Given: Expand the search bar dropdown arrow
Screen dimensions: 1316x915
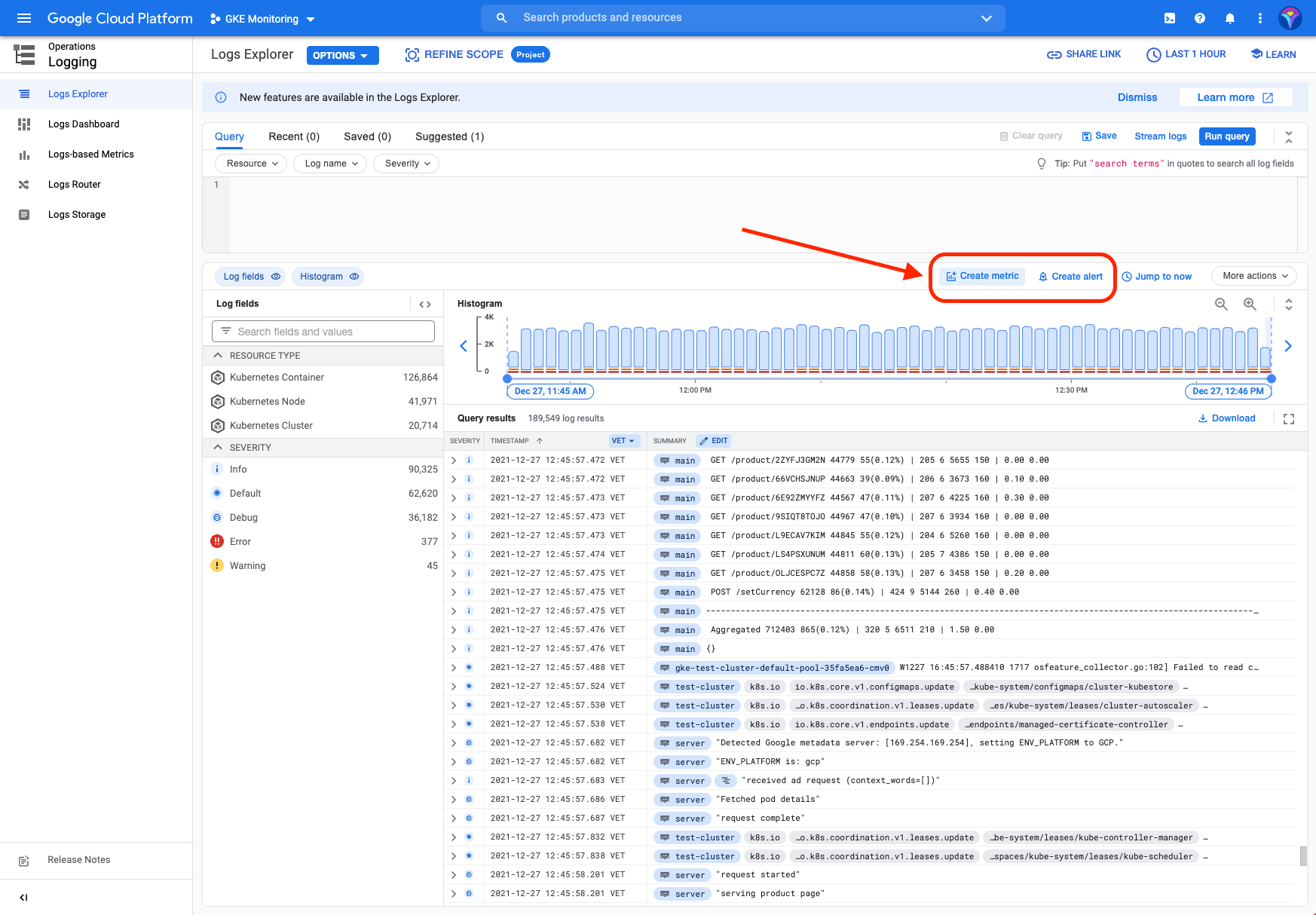Looking at the screenshot, I should [x=986, y=18].
